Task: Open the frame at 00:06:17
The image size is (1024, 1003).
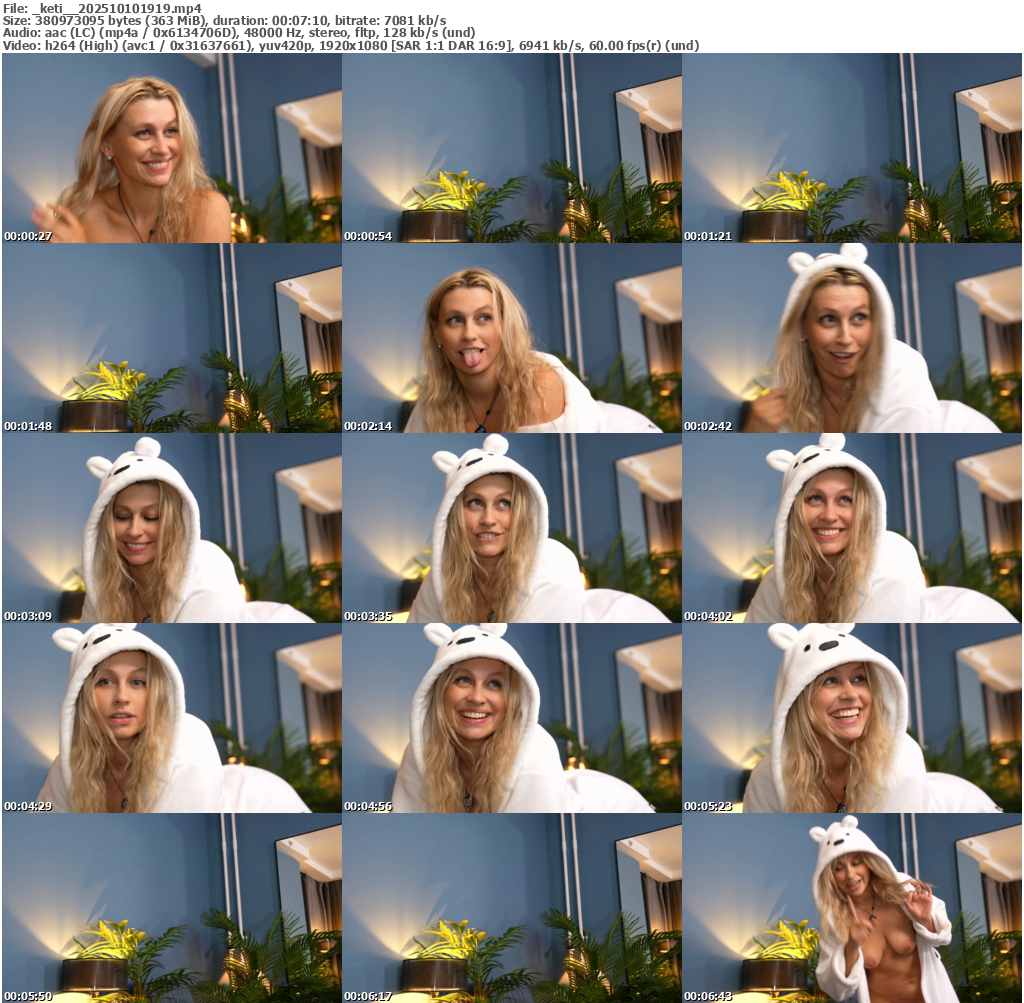Action: [511, 908]
